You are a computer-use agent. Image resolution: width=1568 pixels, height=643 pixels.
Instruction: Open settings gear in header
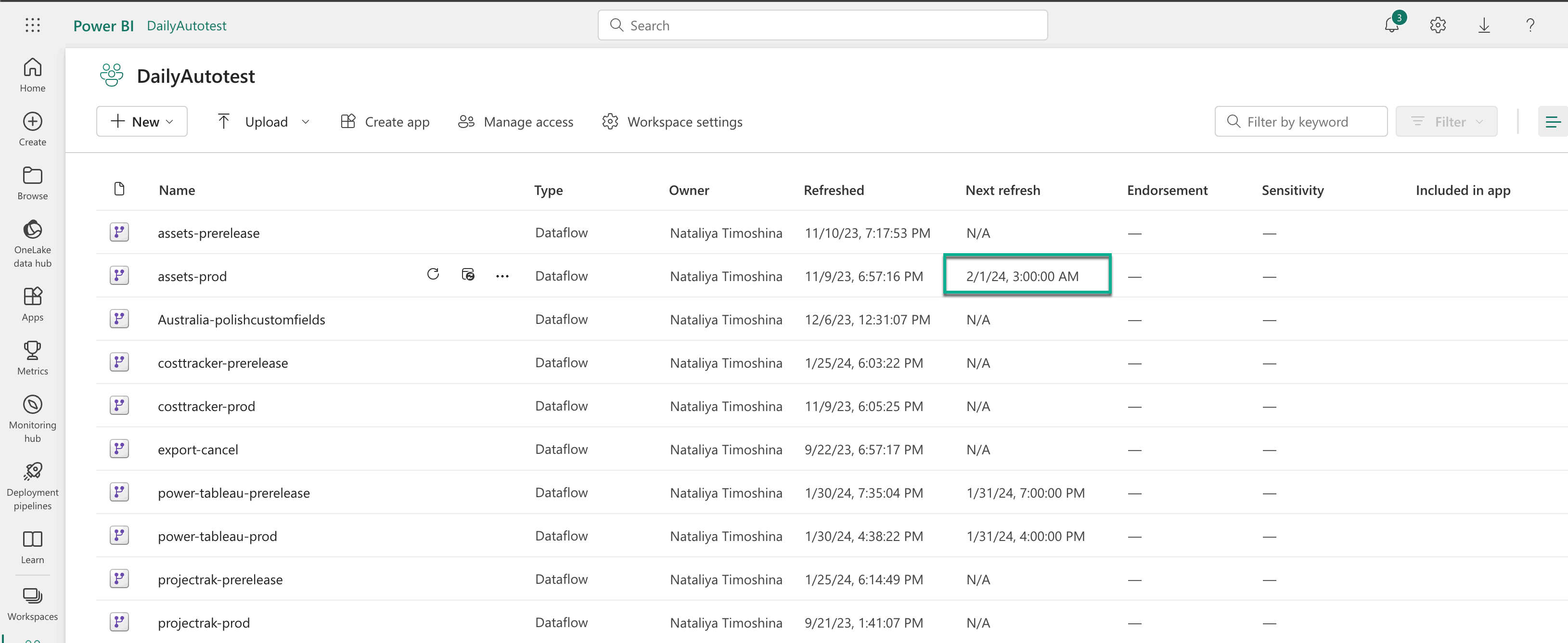[x=1438, y=25]
